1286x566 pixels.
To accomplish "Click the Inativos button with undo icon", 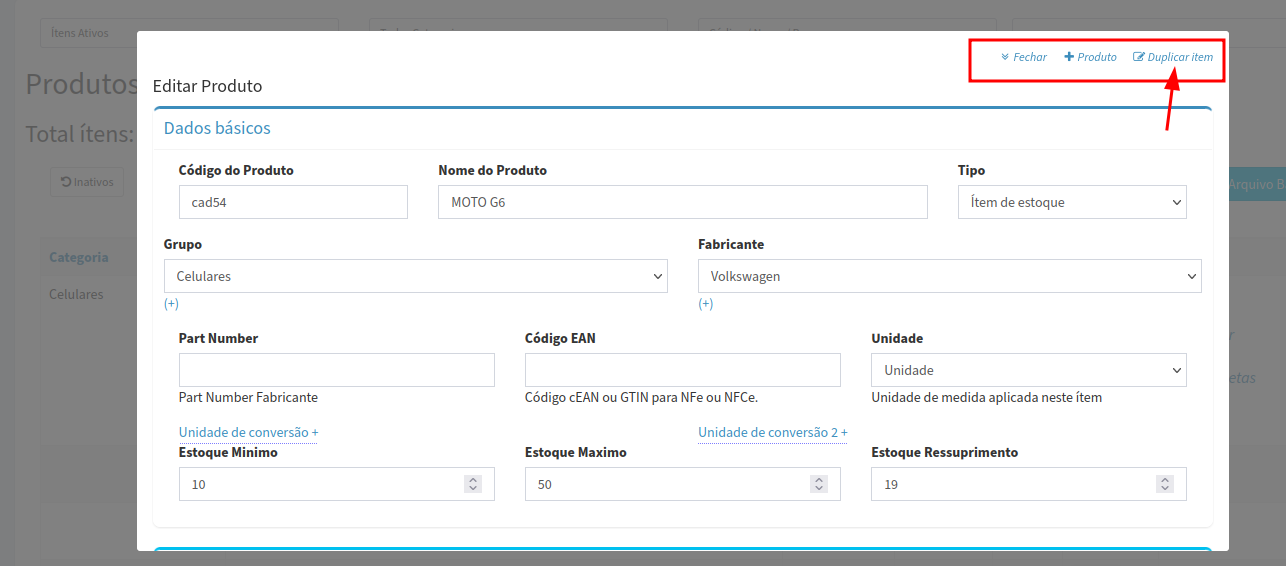I will [87, 182].
